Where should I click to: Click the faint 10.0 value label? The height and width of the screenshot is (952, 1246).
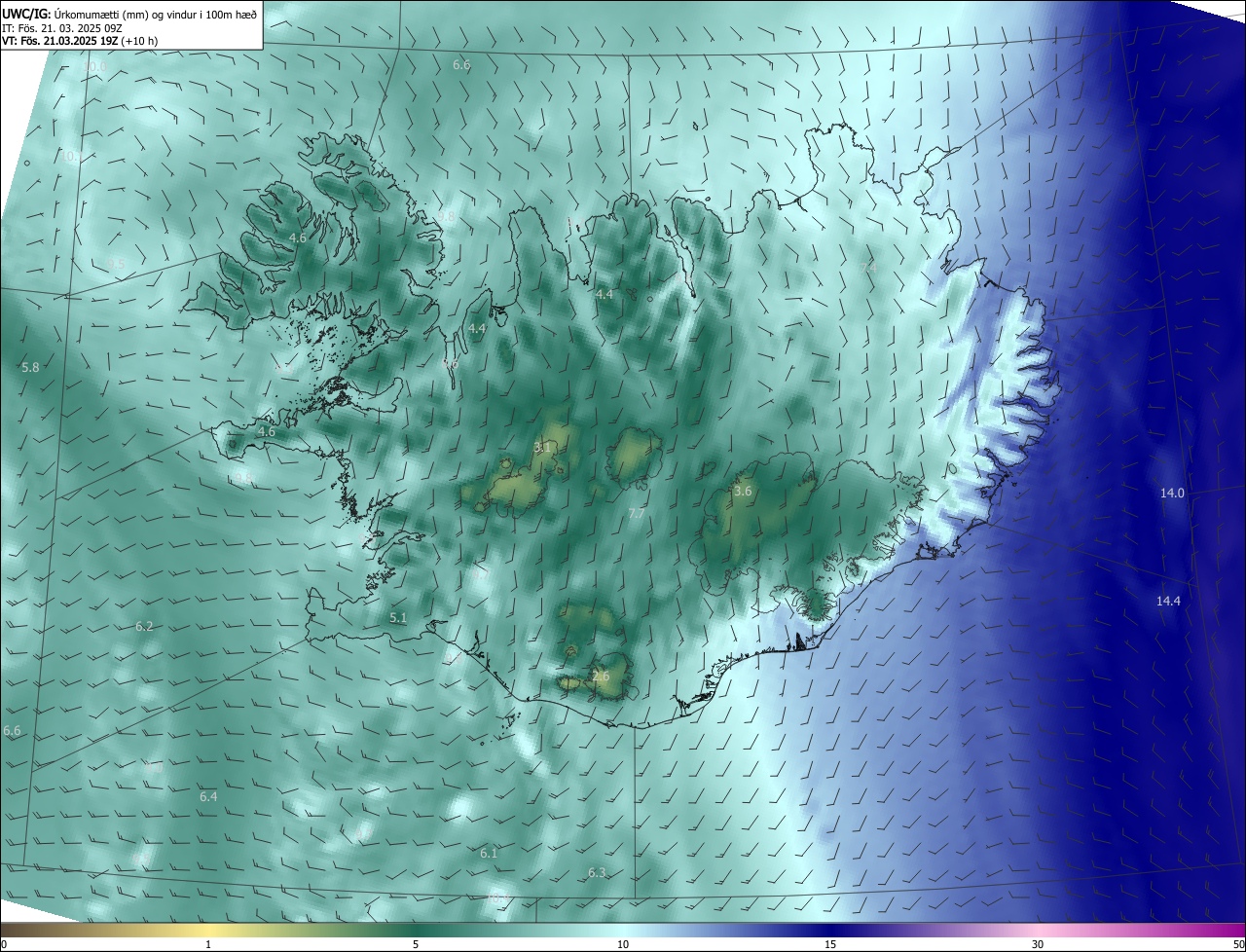click(x=94, y=66)
